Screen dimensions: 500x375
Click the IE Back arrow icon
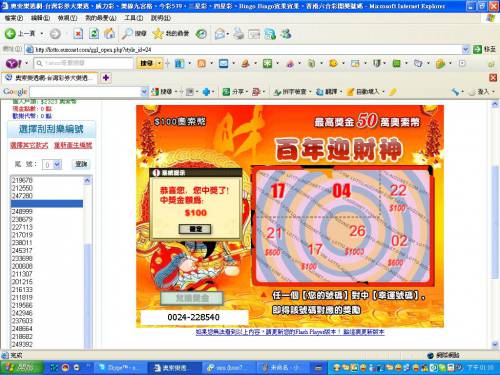coord(10,34)
